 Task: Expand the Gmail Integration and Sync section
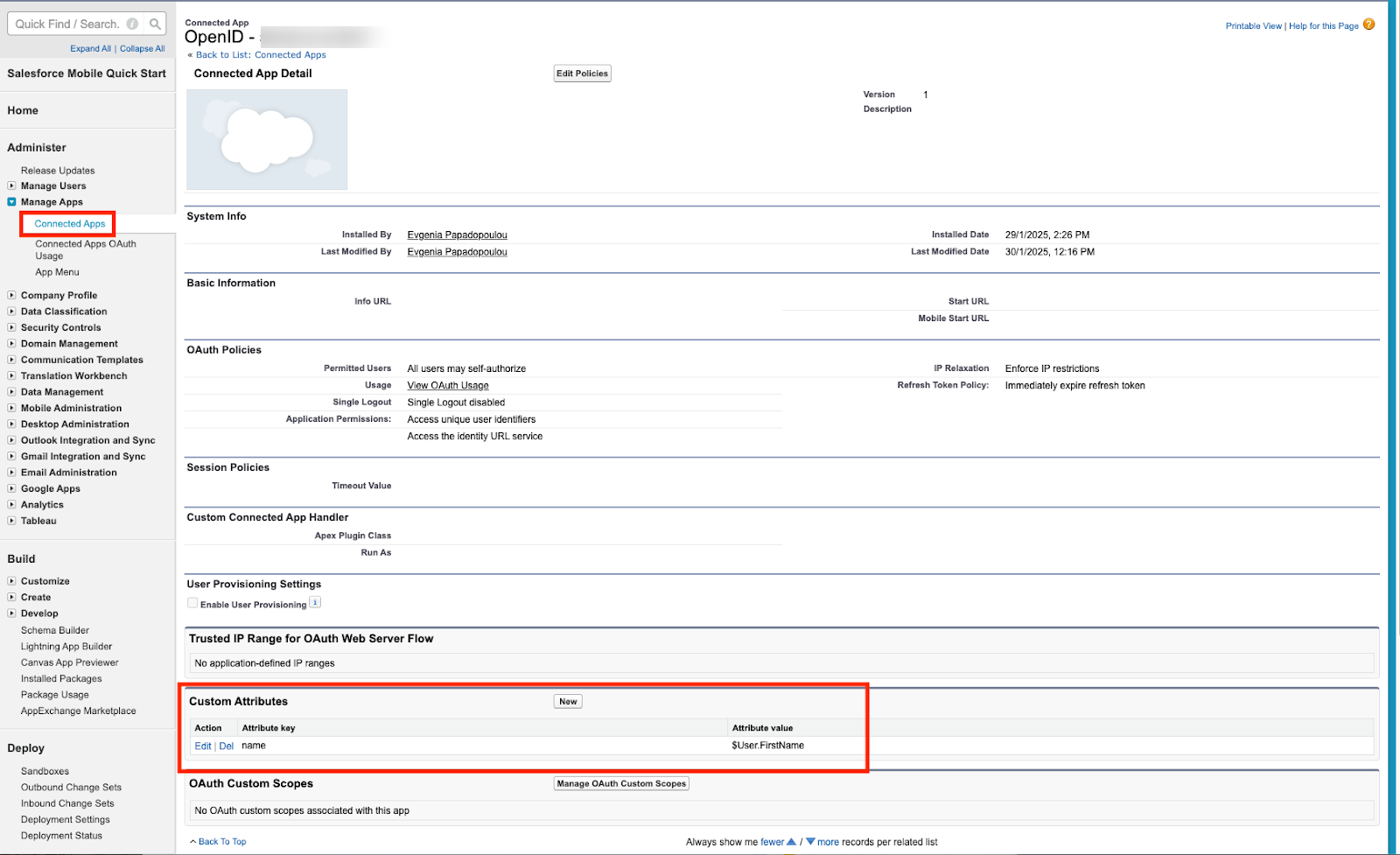click(11, 456)
